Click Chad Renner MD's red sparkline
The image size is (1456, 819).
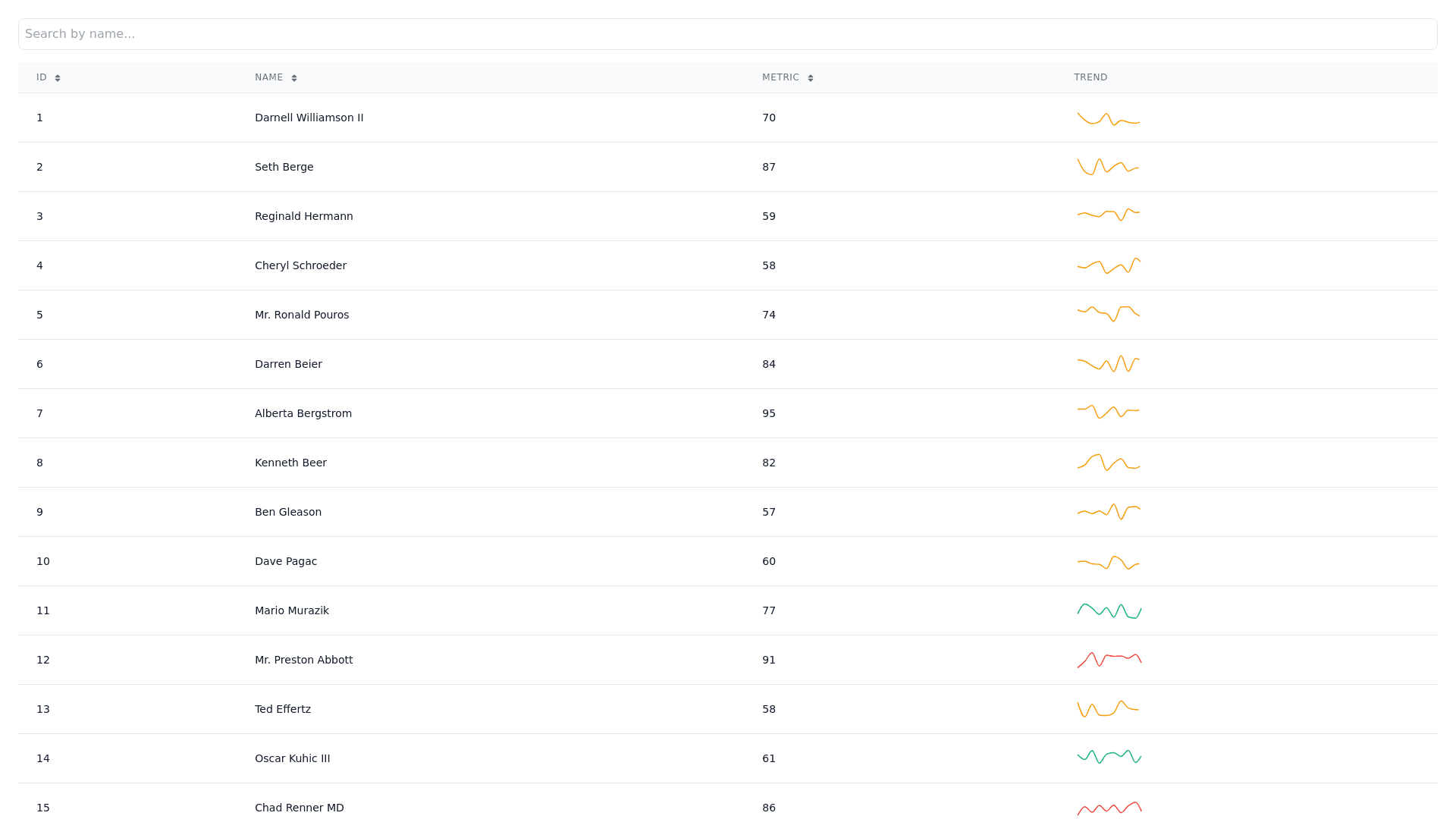point(1109,808)
